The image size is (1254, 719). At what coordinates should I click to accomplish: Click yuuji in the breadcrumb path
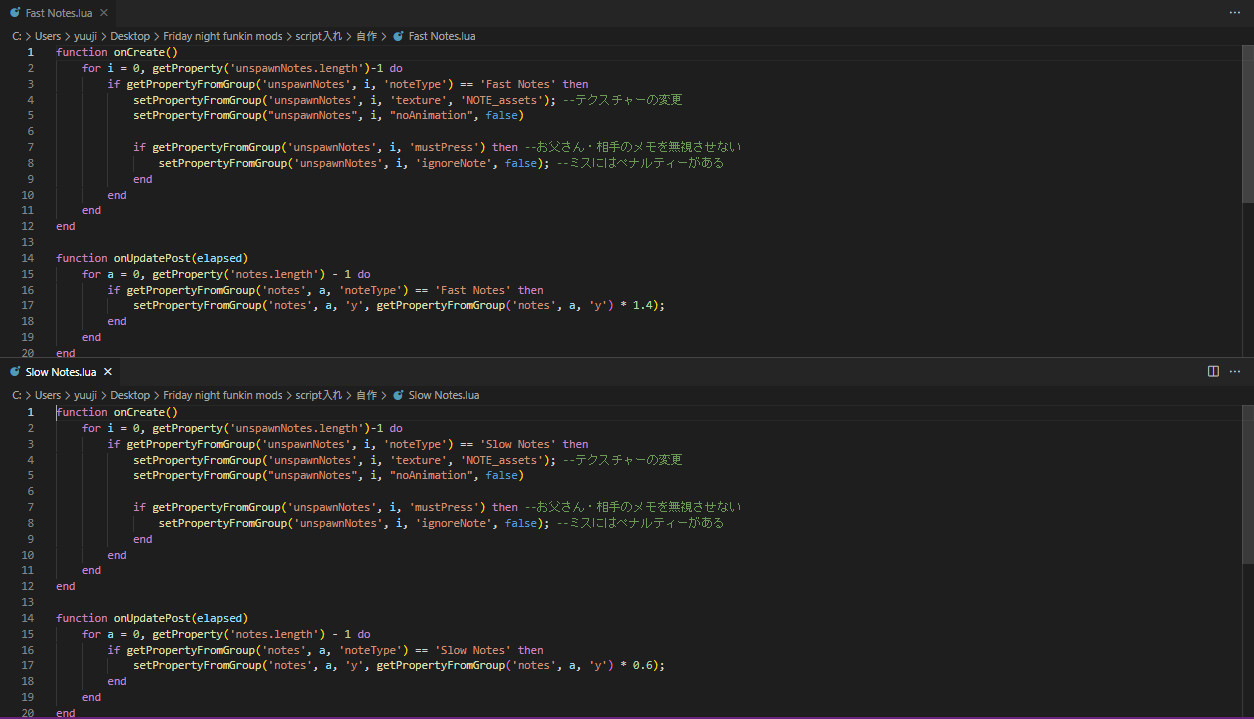pos(85,35)
